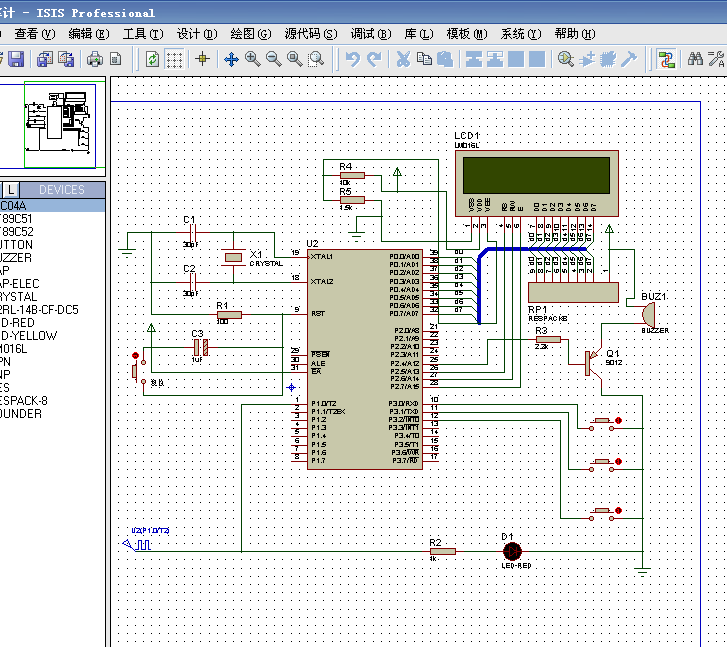Print the schematic using the printer icon

pos(95,59)
